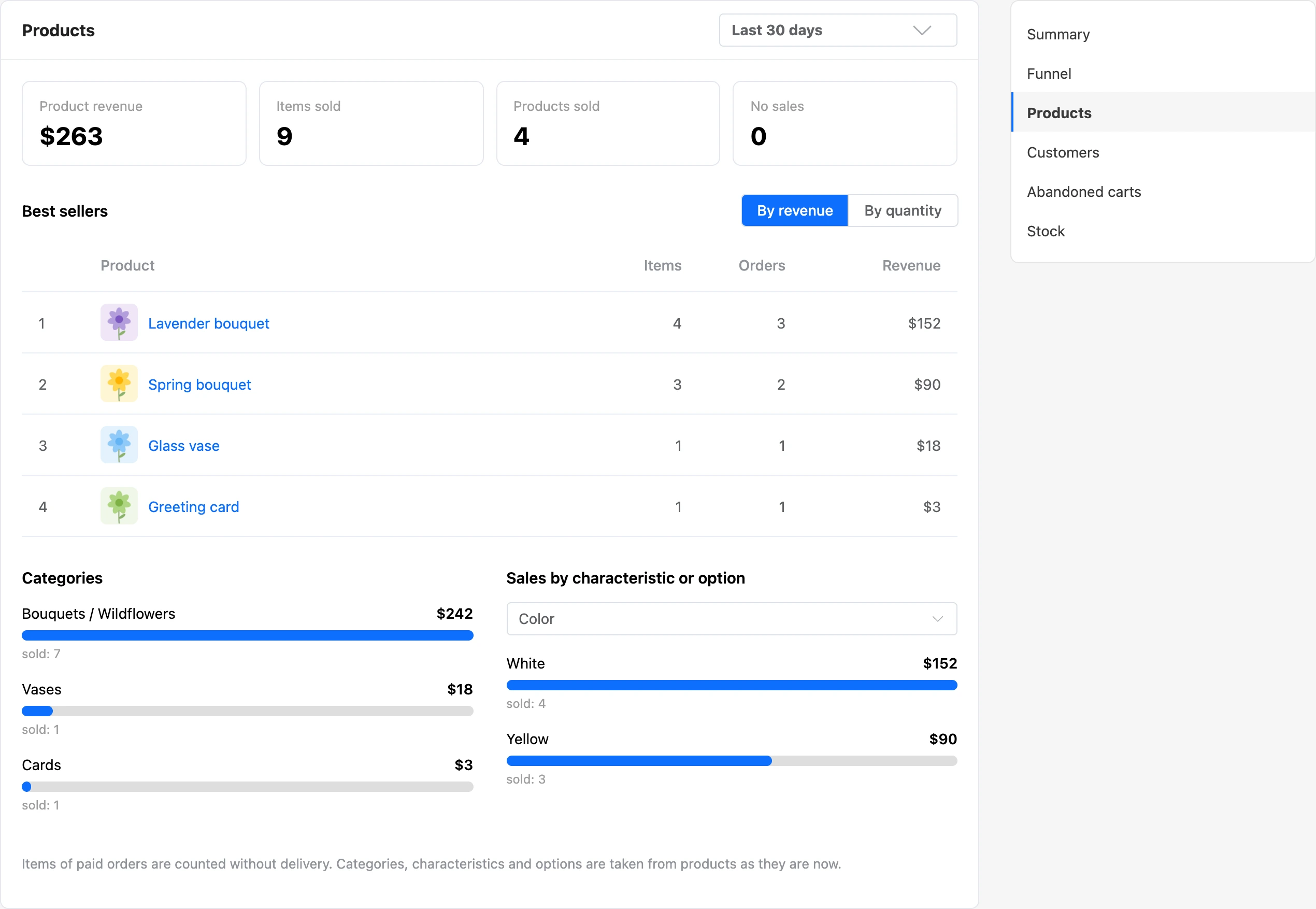Click the $152 revenue of Lavender bouquet
Screen dimensions: 1316x909
(x=924, y=323)
